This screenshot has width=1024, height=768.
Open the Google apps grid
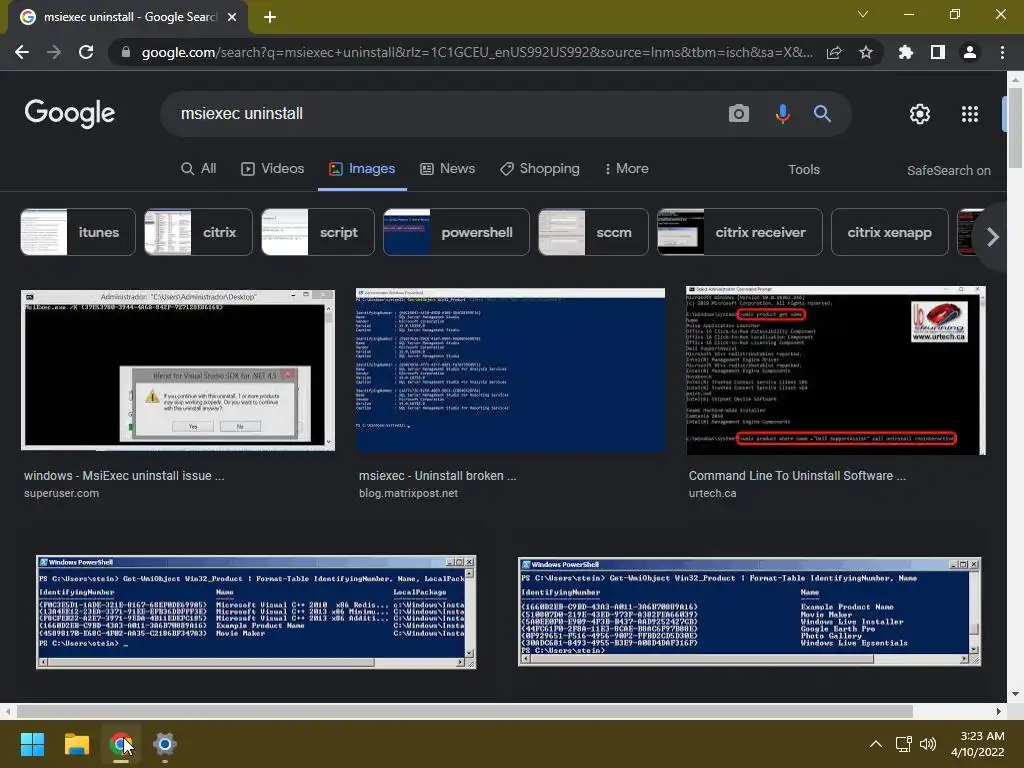pyautogui.click(x=970, y=114)
